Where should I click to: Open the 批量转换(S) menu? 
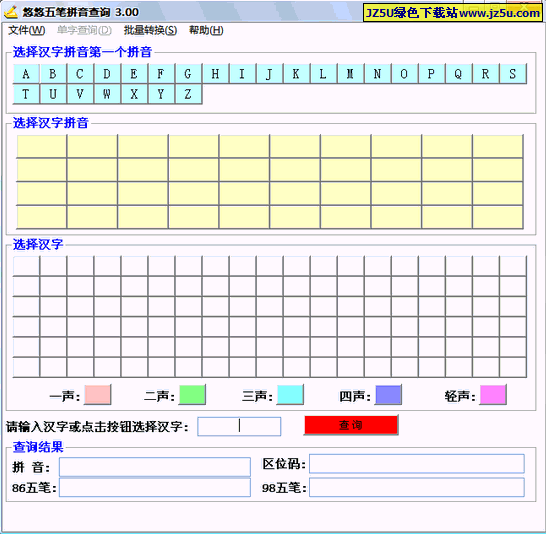click(x=150, y=31)
